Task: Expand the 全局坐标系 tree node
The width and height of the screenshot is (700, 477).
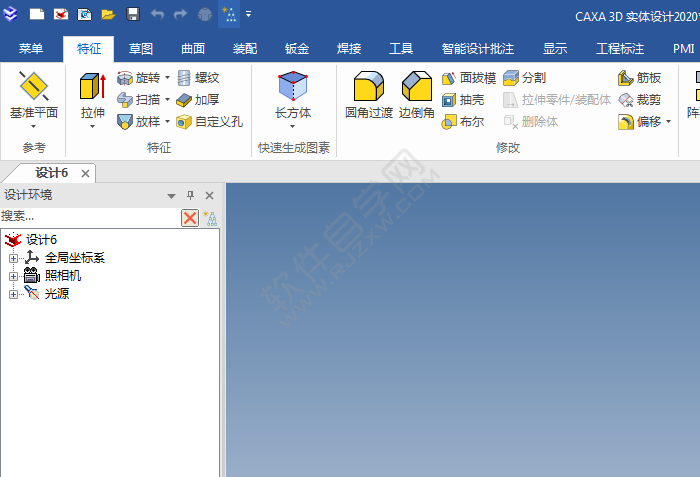Action: click(13, 258)
